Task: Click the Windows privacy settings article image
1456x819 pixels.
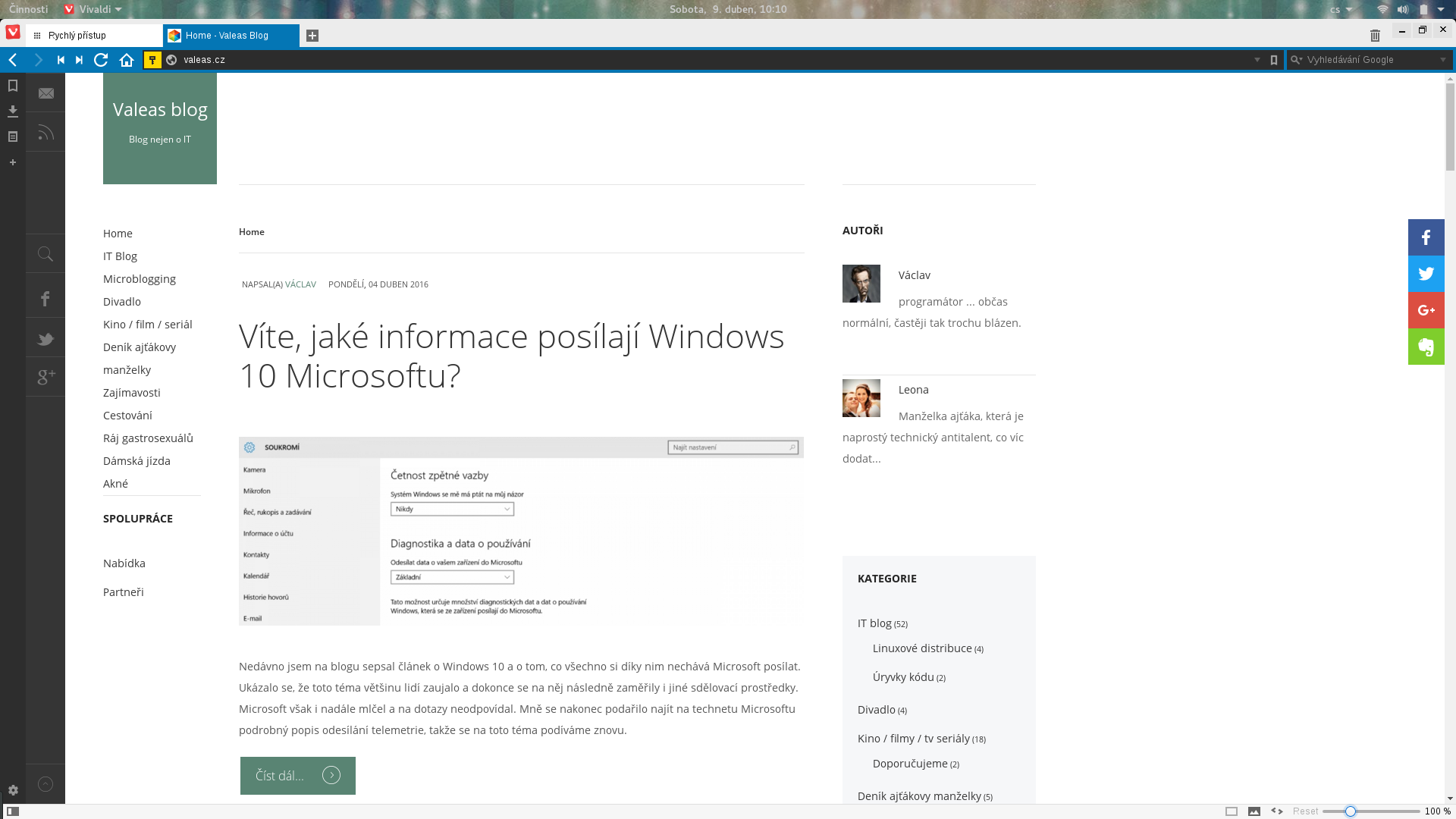Action: [x=521, y=531]
